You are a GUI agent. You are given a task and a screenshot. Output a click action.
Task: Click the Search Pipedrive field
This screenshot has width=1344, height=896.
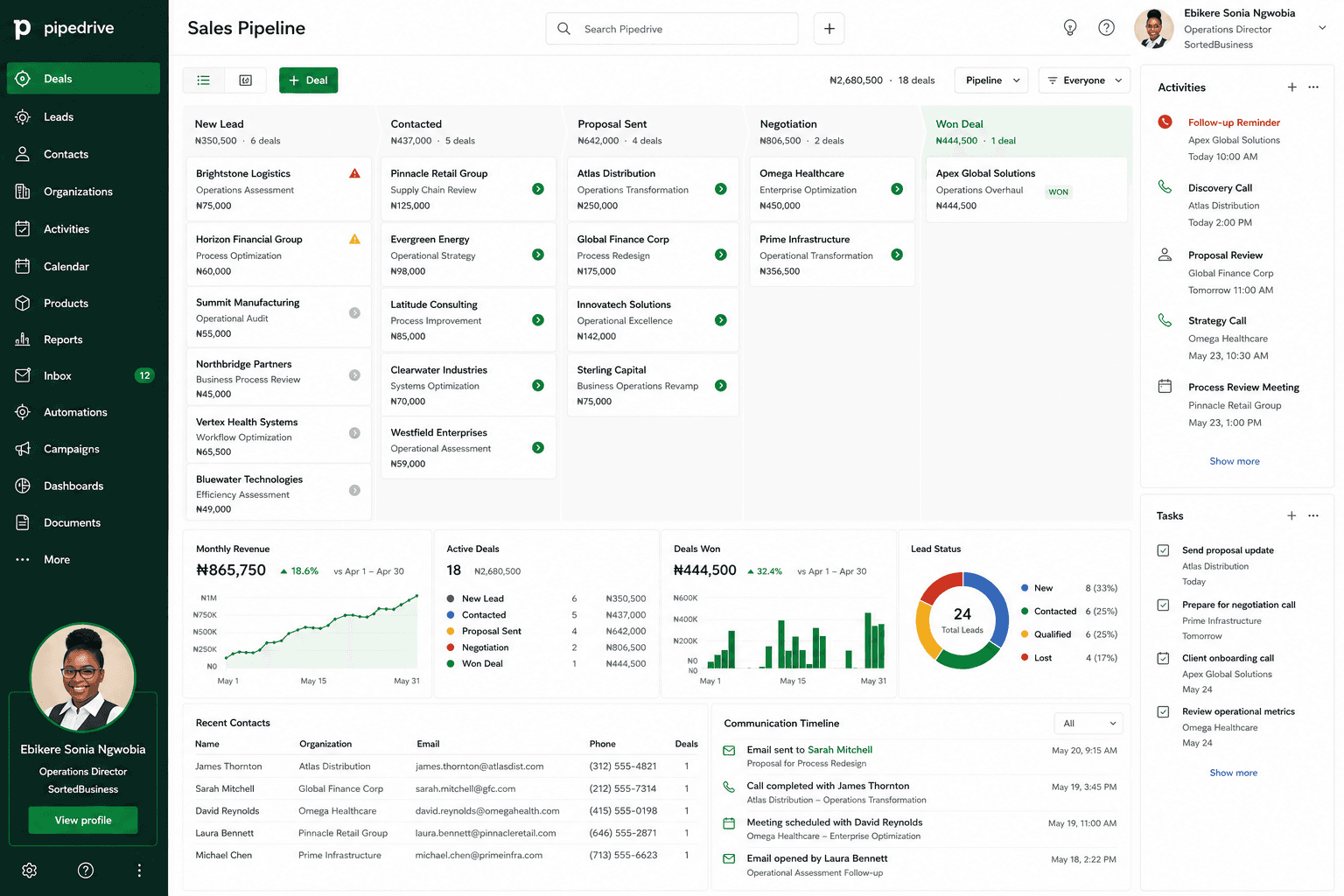[672, 29]
